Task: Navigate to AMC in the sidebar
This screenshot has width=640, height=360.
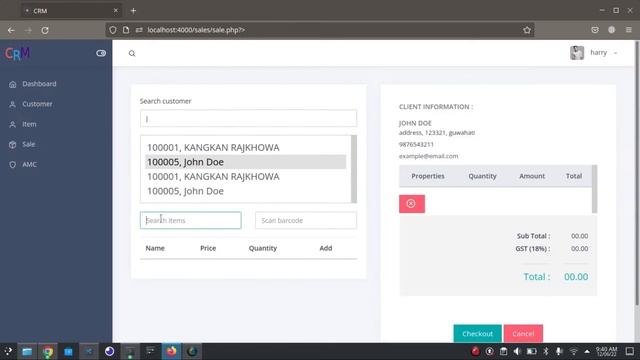Action: coord(29,164)
